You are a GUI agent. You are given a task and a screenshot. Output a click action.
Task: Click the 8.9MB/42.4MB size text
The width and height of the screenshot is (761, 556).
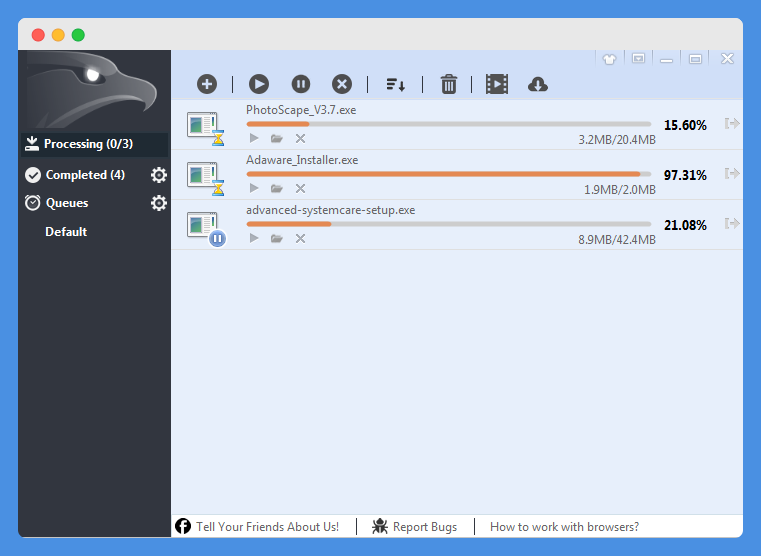pyautogui.click(x=617, y=240)
